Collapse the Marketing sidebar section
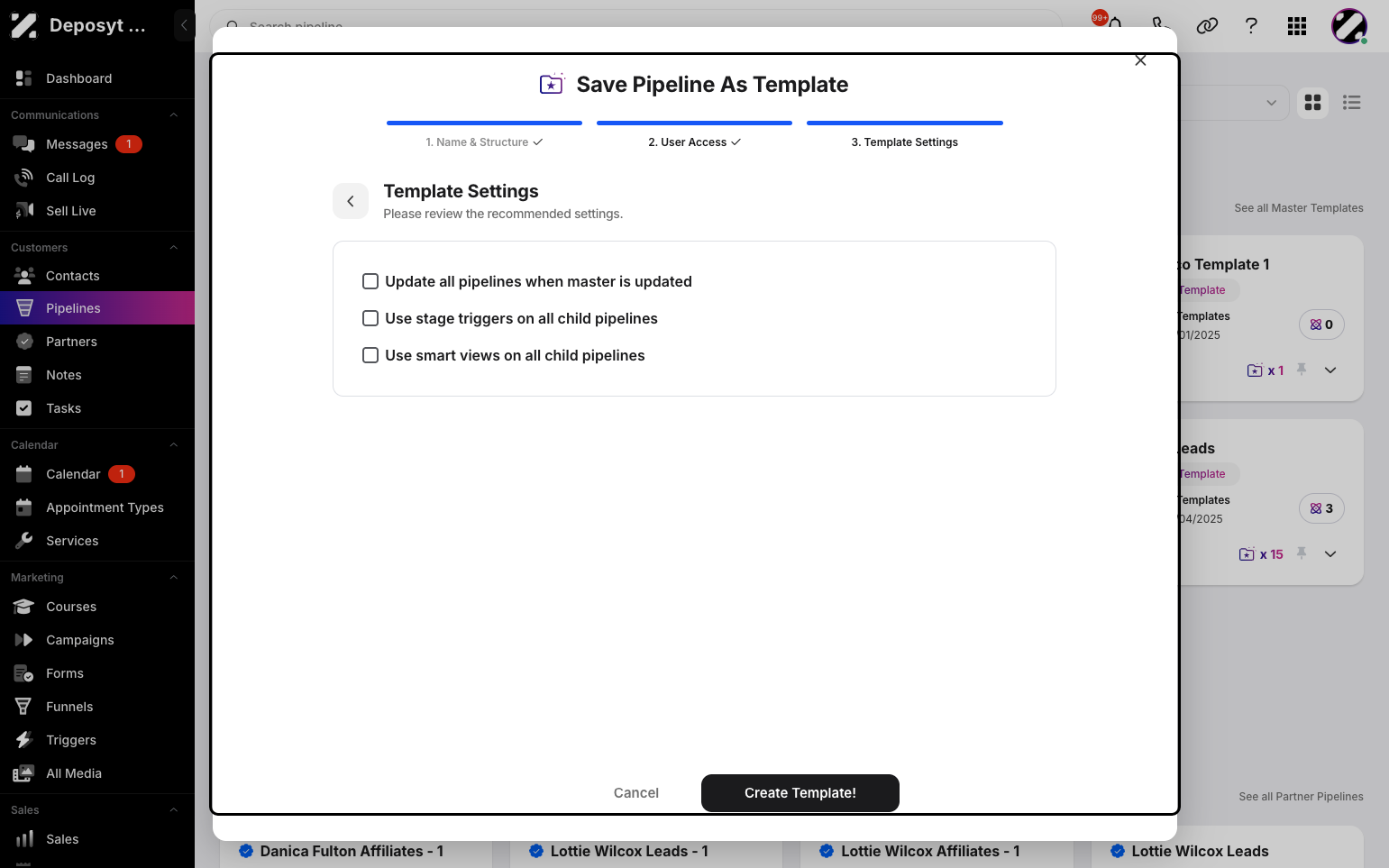 [x=174, y=578]
